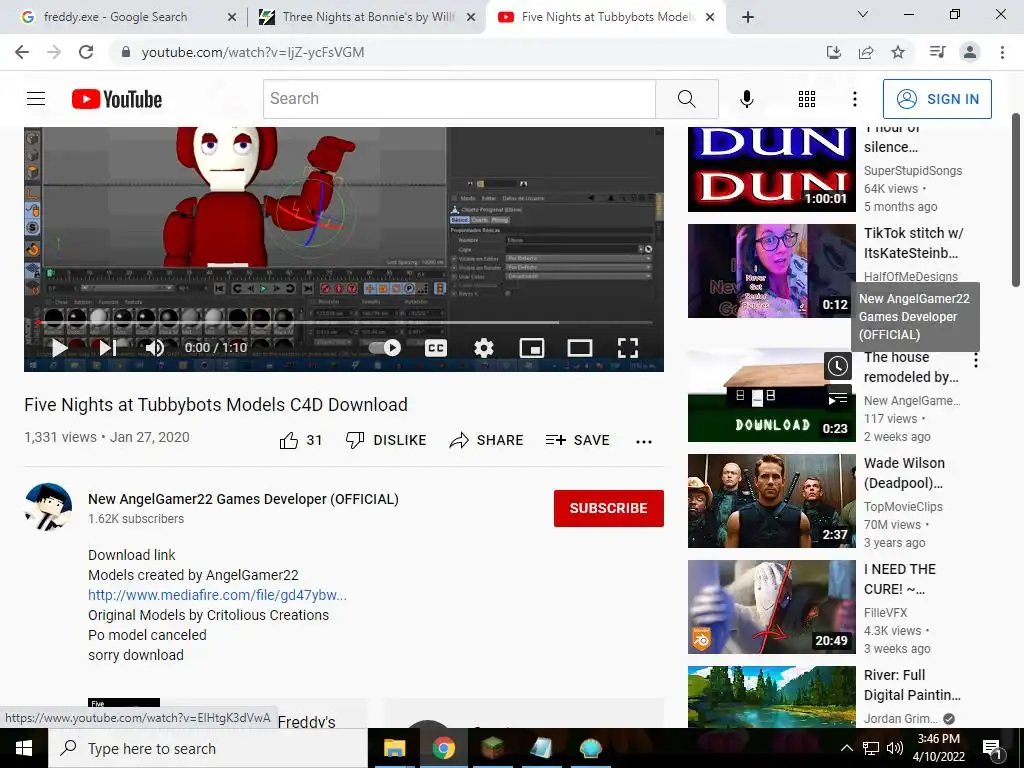
Task: Share this page from address bar
Action: coord(866,52)
